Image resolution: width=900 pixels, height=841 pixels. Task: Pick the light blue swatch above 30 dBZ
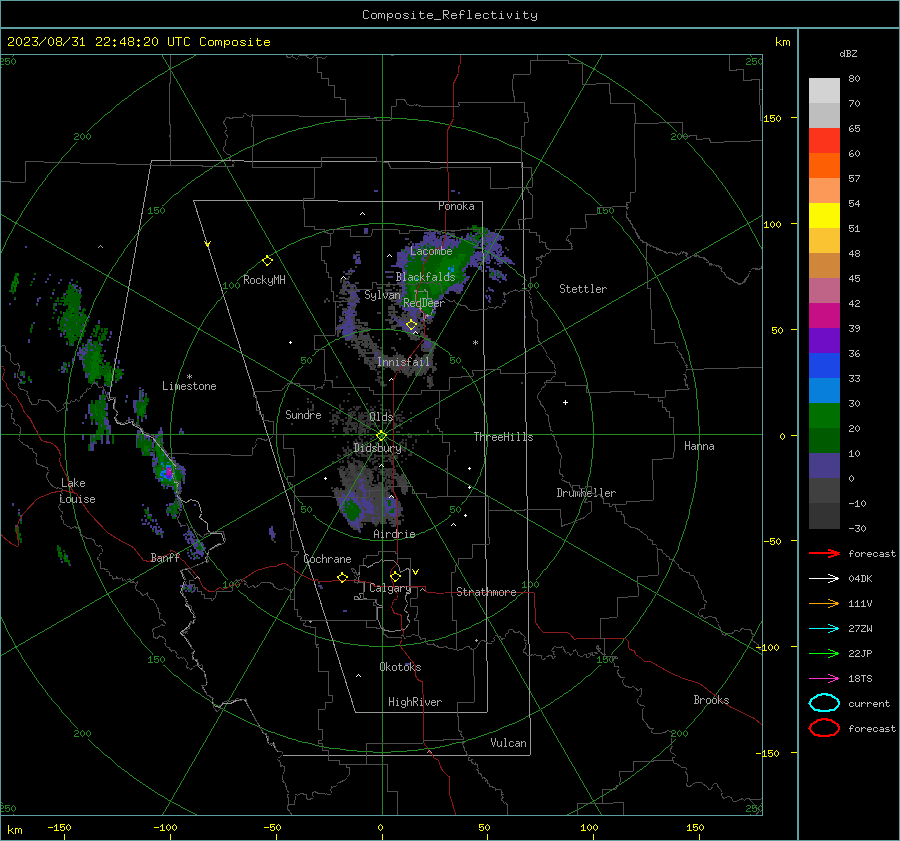pos(824,390)
